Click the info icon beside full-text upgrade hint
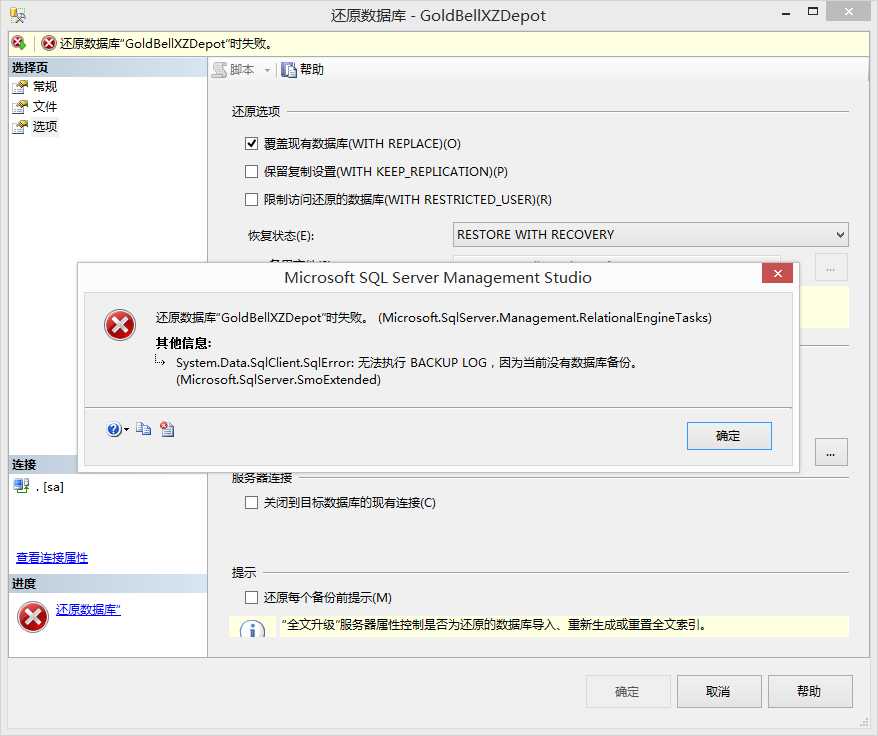Image resolution: width=878 pixels, height=736 pixels. point(253,630)
